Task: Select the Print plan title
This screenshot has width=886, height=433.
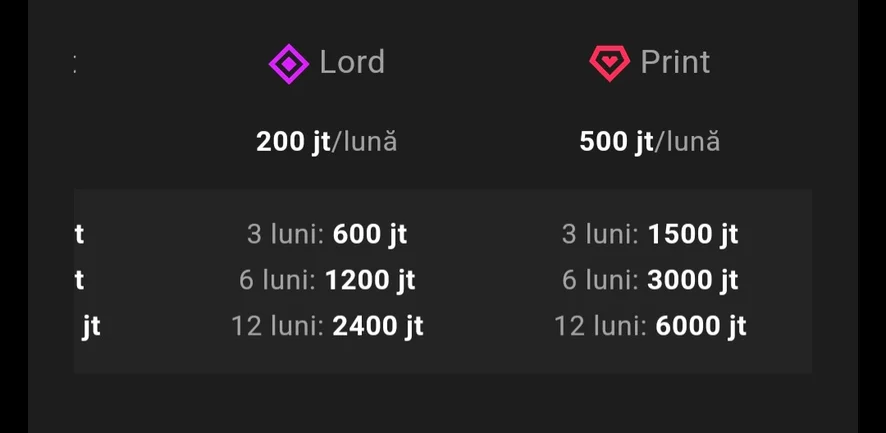Action: coord(675,62)
